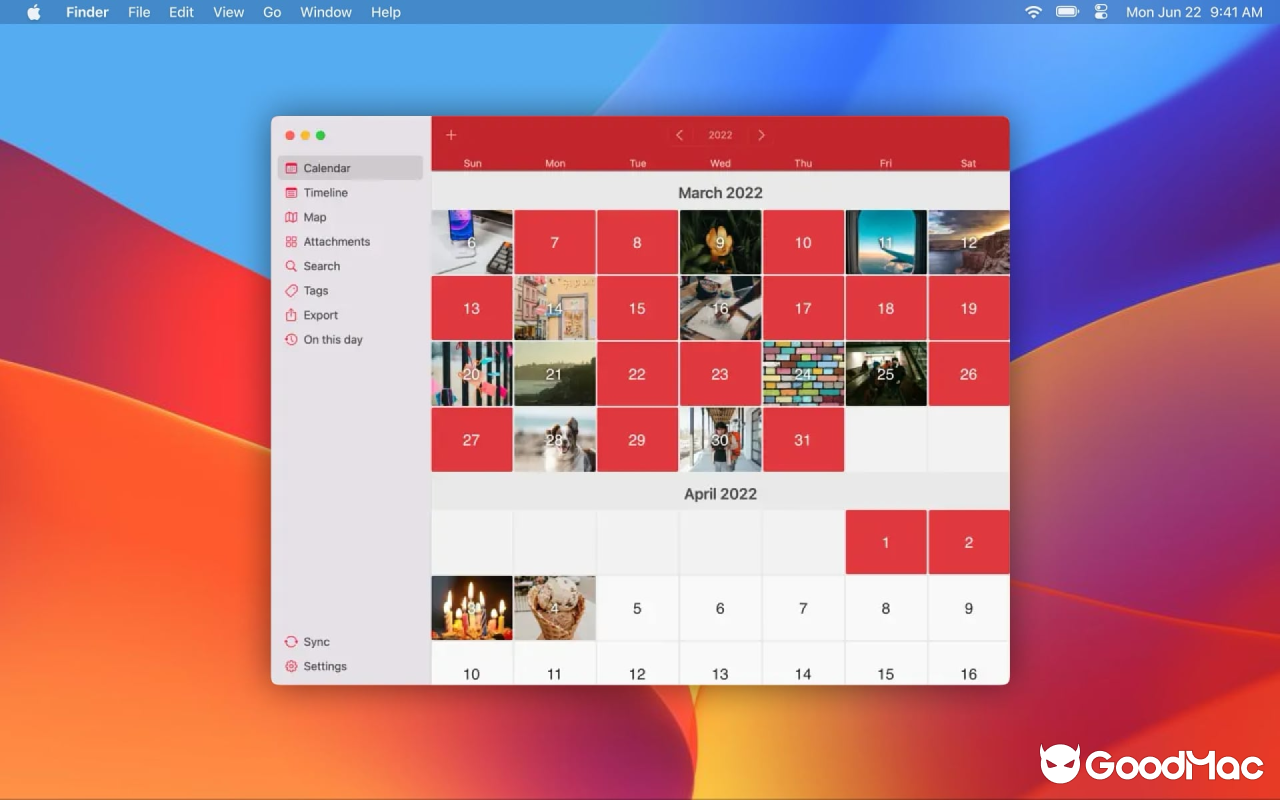1280x800 pixels.
Task: Select the On this day label
Action: coord(333,339)
